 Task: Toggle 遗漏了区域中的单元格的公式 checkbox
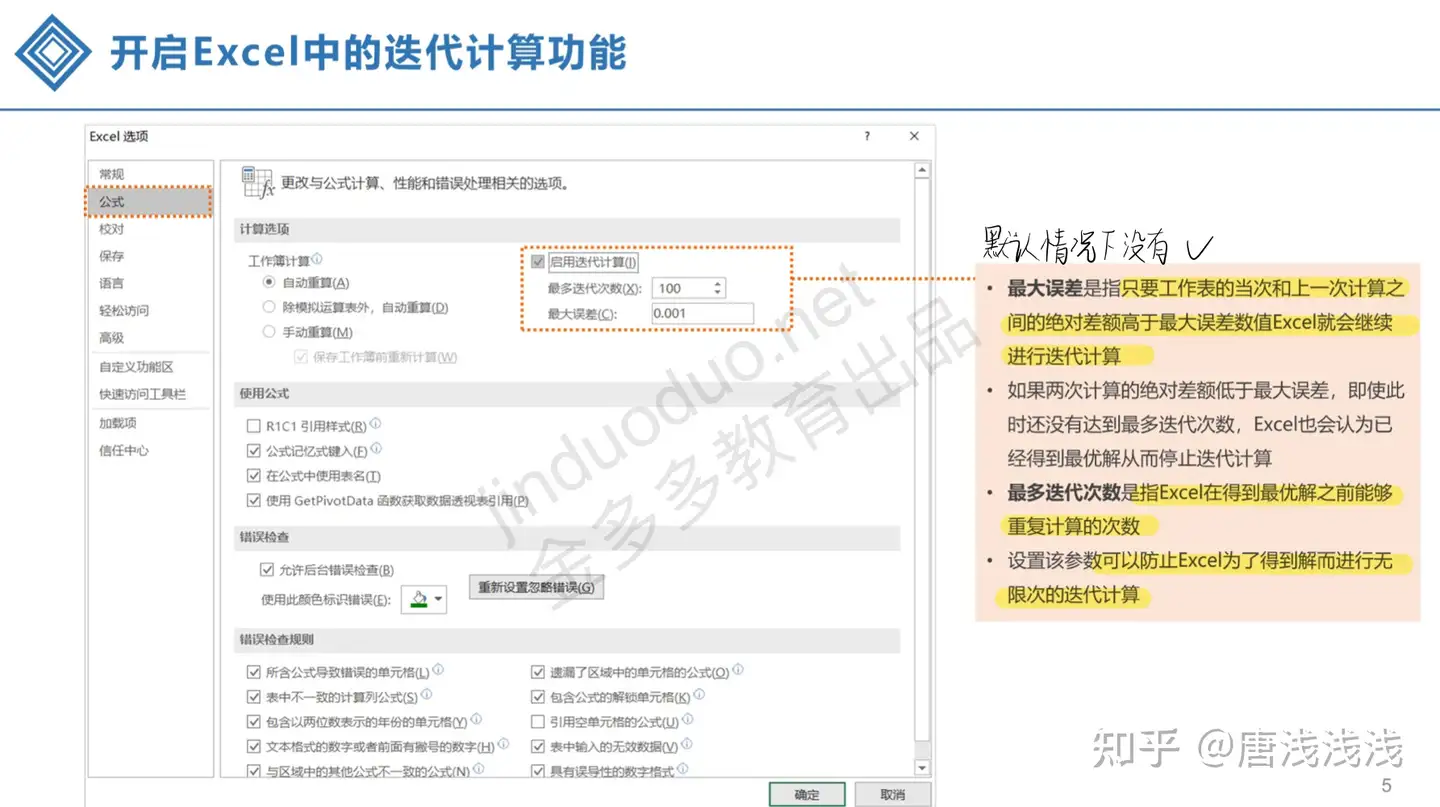[x=538, y=672]
